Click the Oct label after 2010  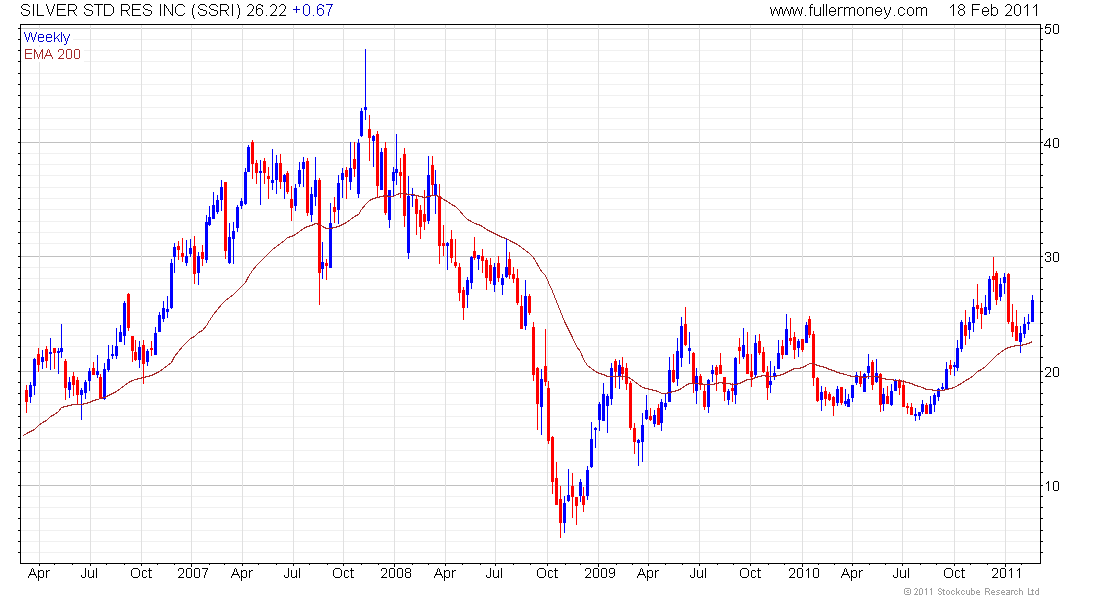954,573
